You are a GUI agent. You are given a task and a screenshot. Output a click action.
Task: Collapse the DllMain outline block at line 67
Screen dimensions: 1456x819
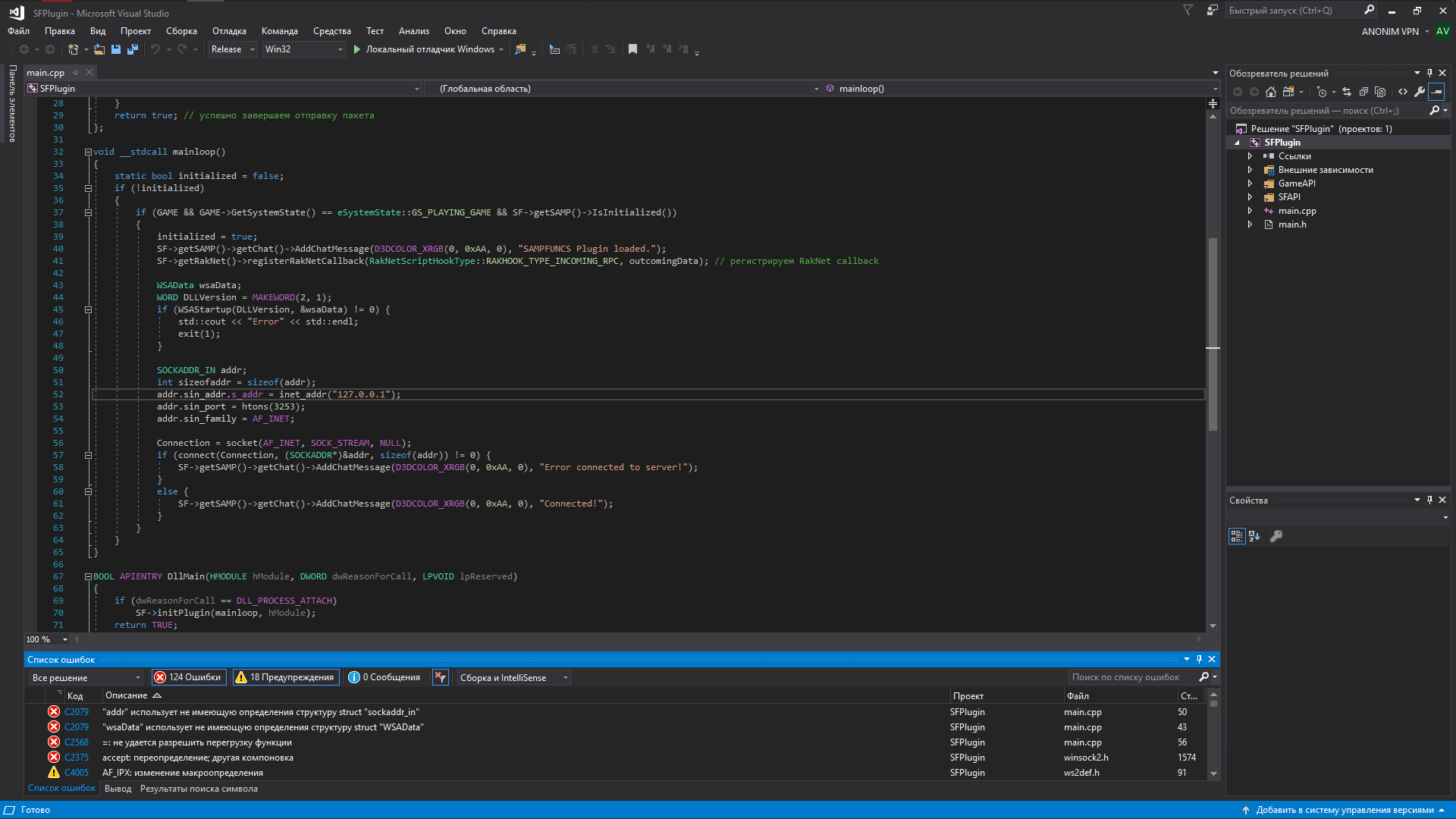(x=88, y=576)
